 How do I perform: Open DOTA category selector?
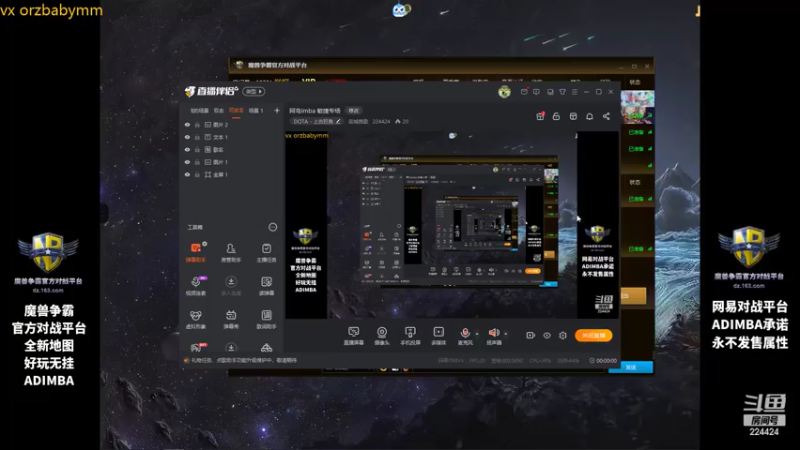pyautogui.click(x=316, y=121)
